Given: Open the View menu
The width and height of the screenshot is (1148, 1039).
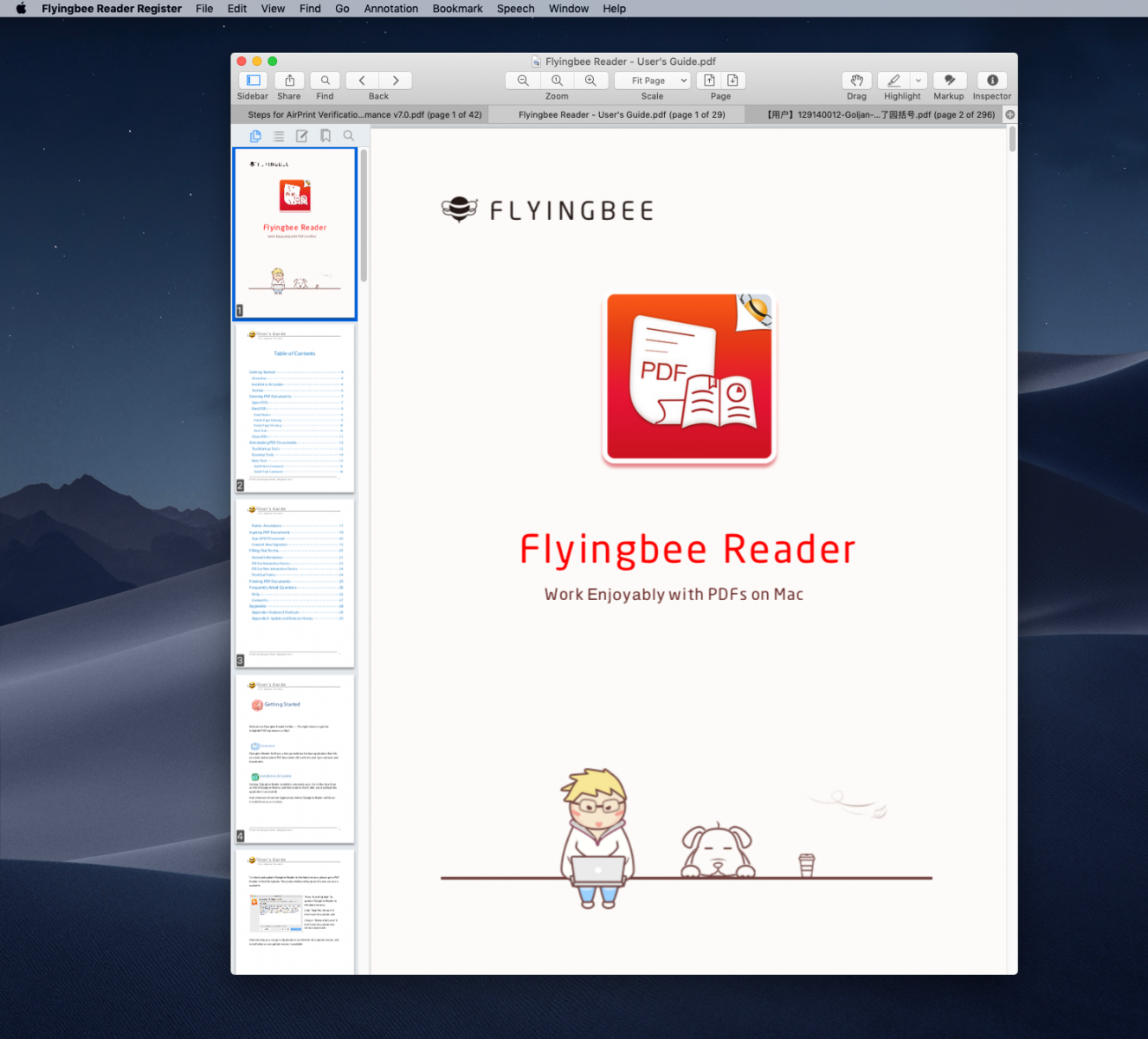Looking at the screenshot, I should (x=273, y=9).
